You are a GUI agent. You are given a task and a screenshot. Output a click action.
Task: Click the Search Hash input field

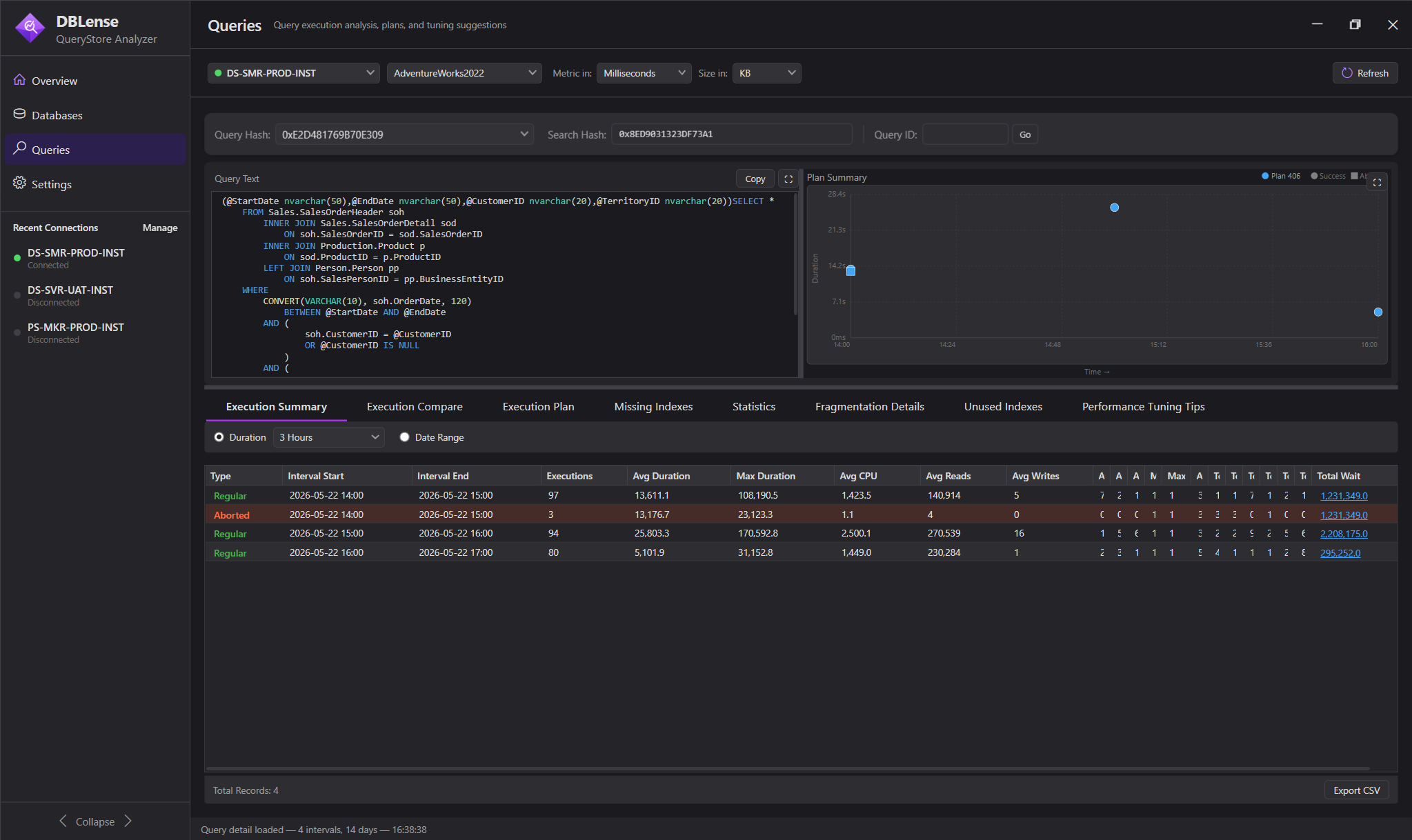point(731,134)
